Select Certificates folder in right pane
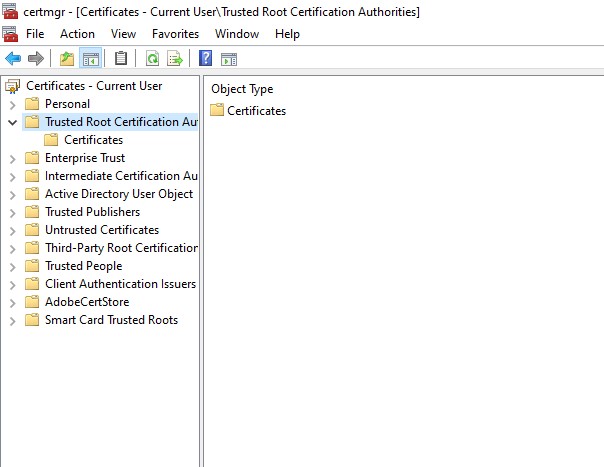The image size is (604, 467). coord(256,111)
